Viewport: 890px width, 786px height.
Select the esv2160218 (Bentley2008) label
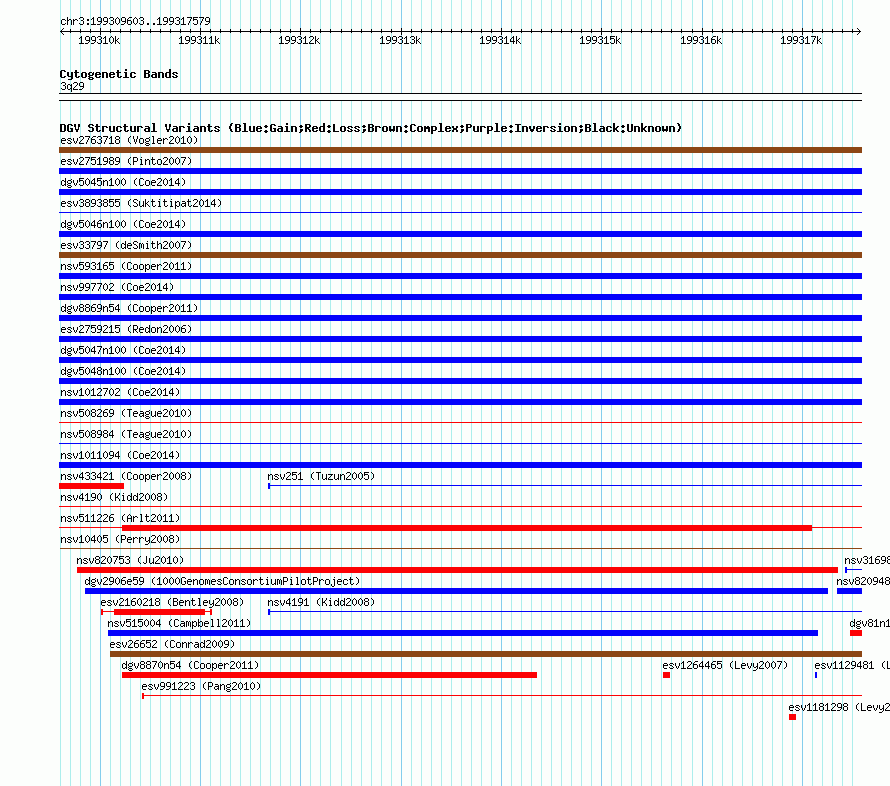[172, 602]
